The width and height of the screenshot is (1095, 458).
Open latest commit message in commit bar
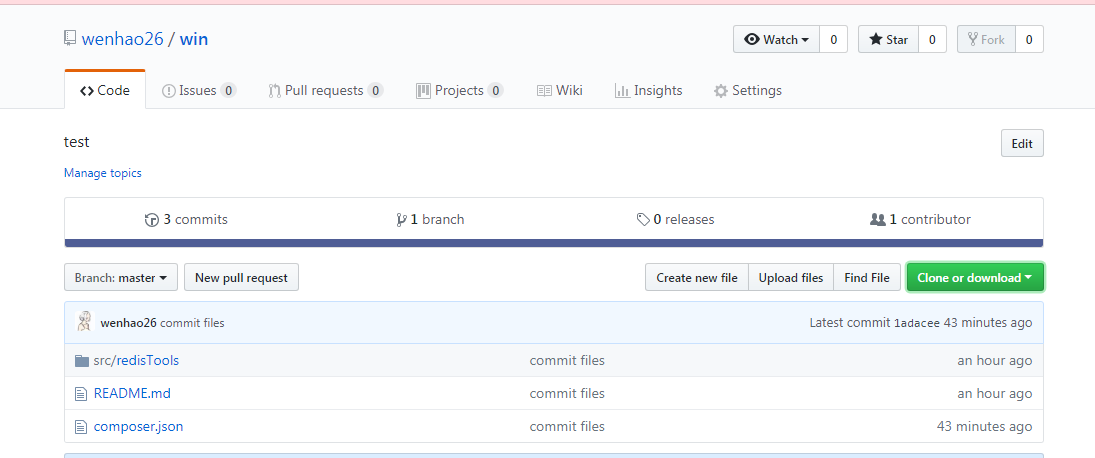[x=192, y=323]
